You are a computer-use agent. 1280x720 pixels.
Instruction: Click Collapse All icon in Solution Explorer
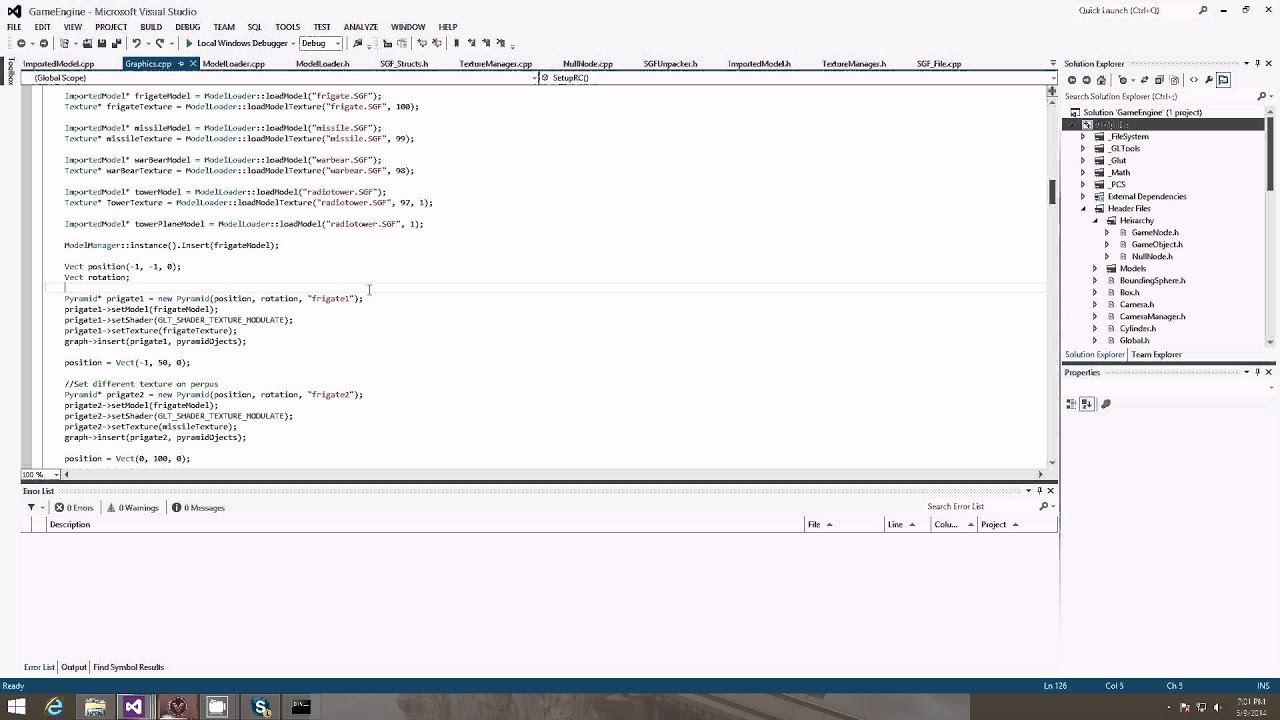1160,80
